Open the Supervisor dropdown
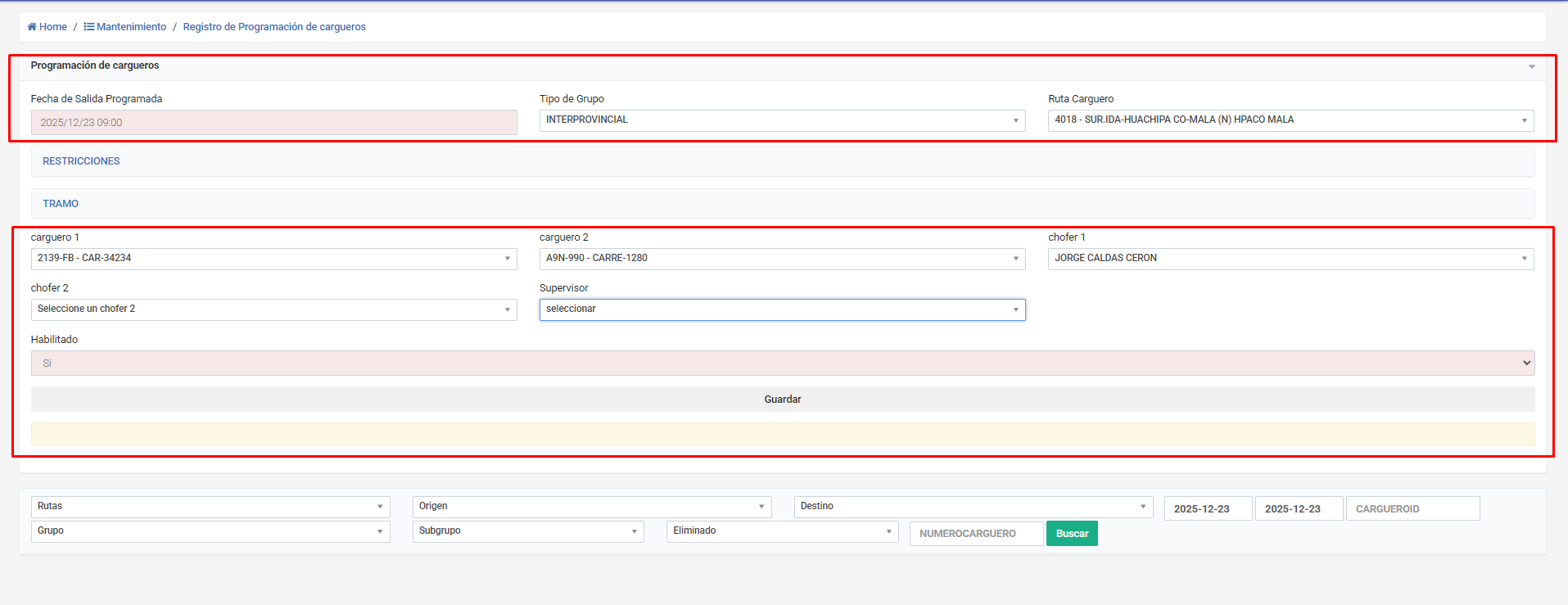The image size is (1568, 605). (x=782, y=309)
